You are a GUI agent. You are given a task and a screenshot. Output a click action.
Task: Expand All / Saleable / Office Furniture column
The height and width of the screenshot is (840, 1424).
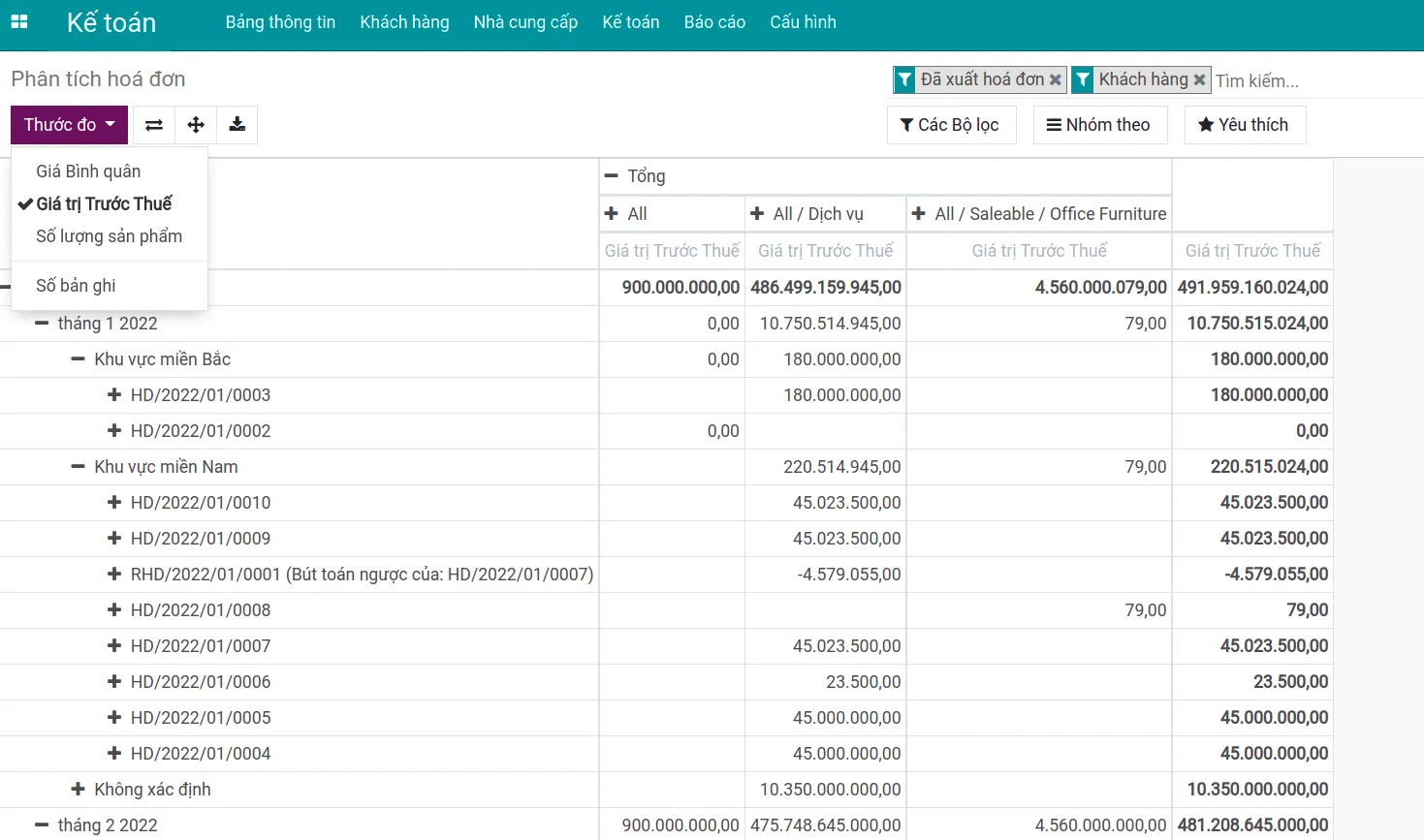click(1039, 214)
